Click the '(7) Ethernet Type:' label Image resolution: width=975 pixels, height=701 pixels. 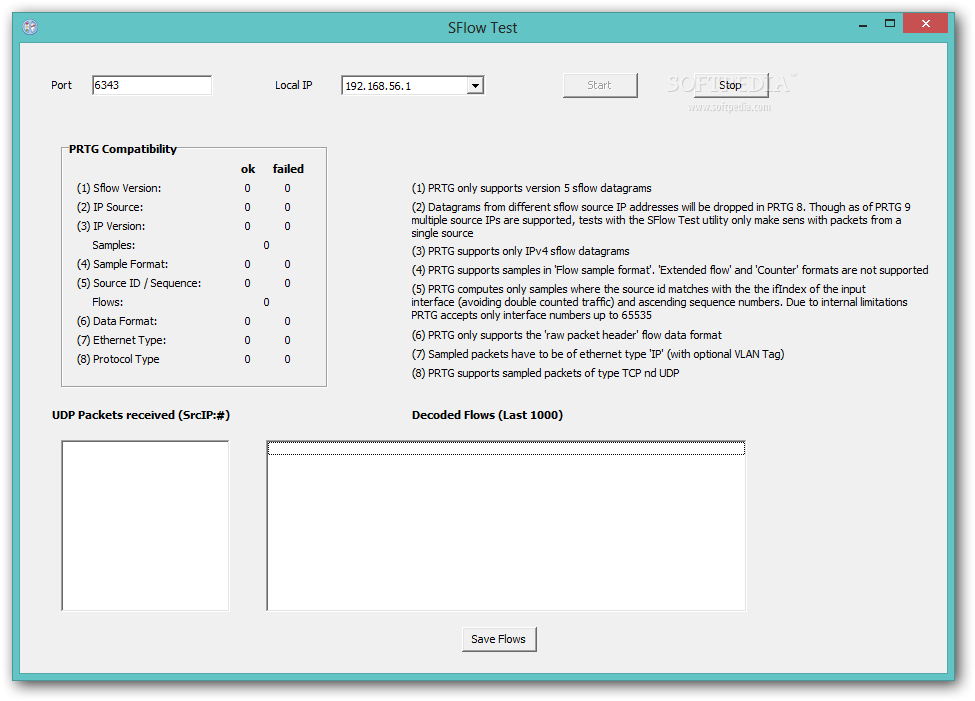tap(121, 340)
